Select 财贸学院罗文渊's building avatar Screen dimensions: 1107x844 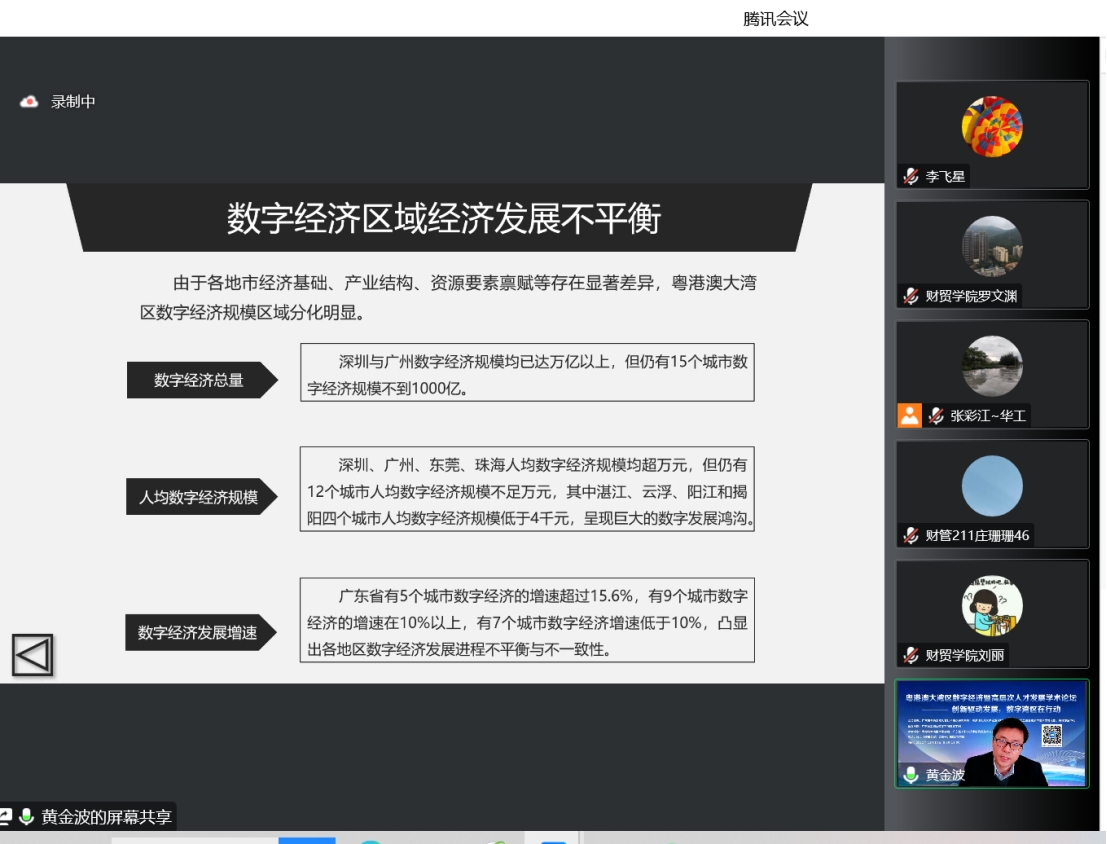coord(992,246)
